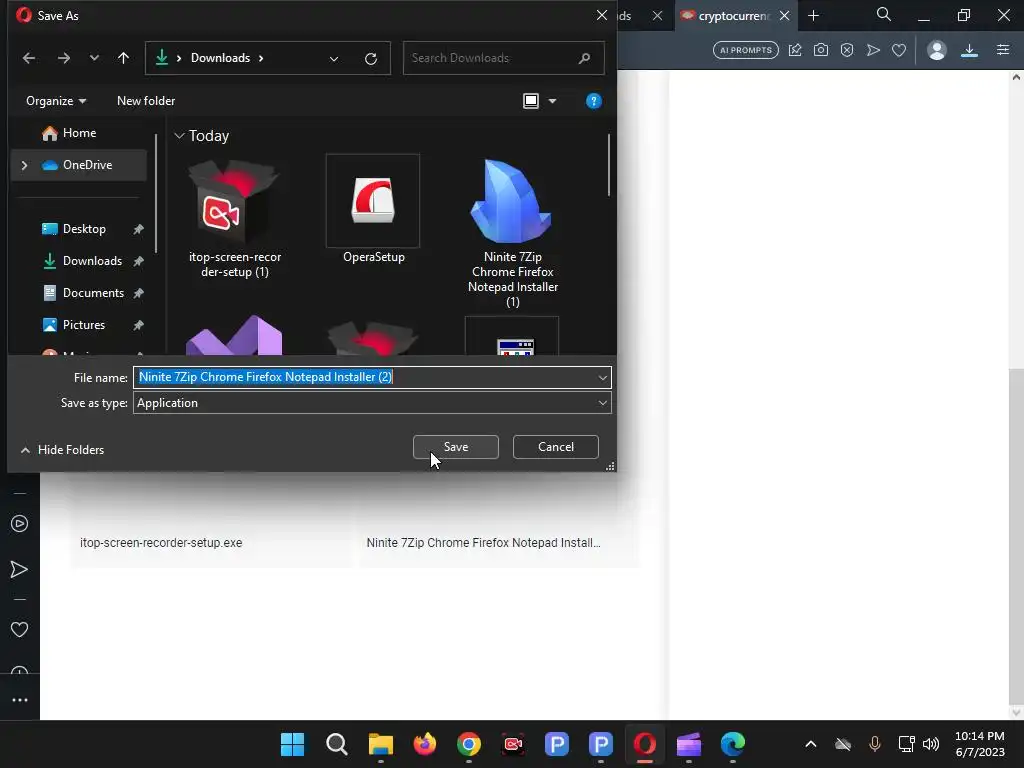
Task: Open Opera account profile icon
Action: pos(936,50)
